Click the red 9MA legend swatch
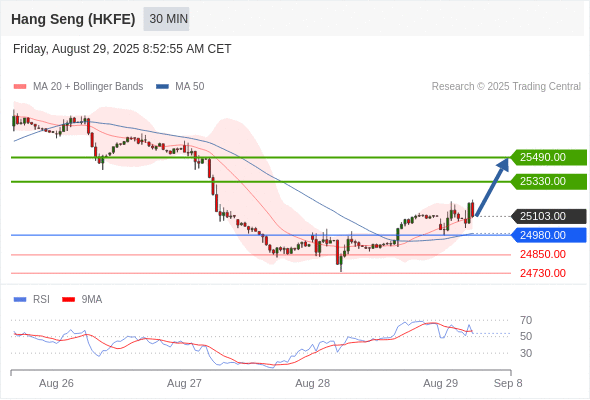 point(68,300)
